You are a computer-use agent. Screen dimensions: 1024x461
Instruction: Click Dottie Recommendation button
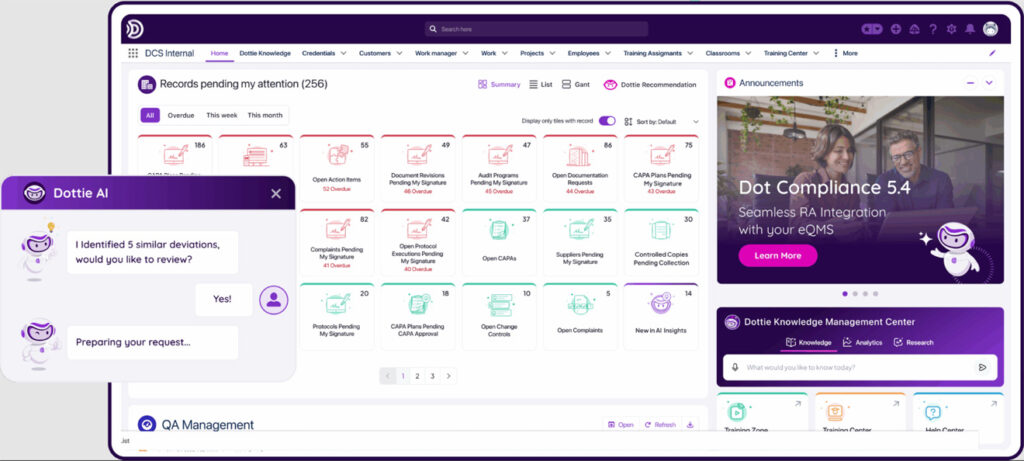point(650,84)
